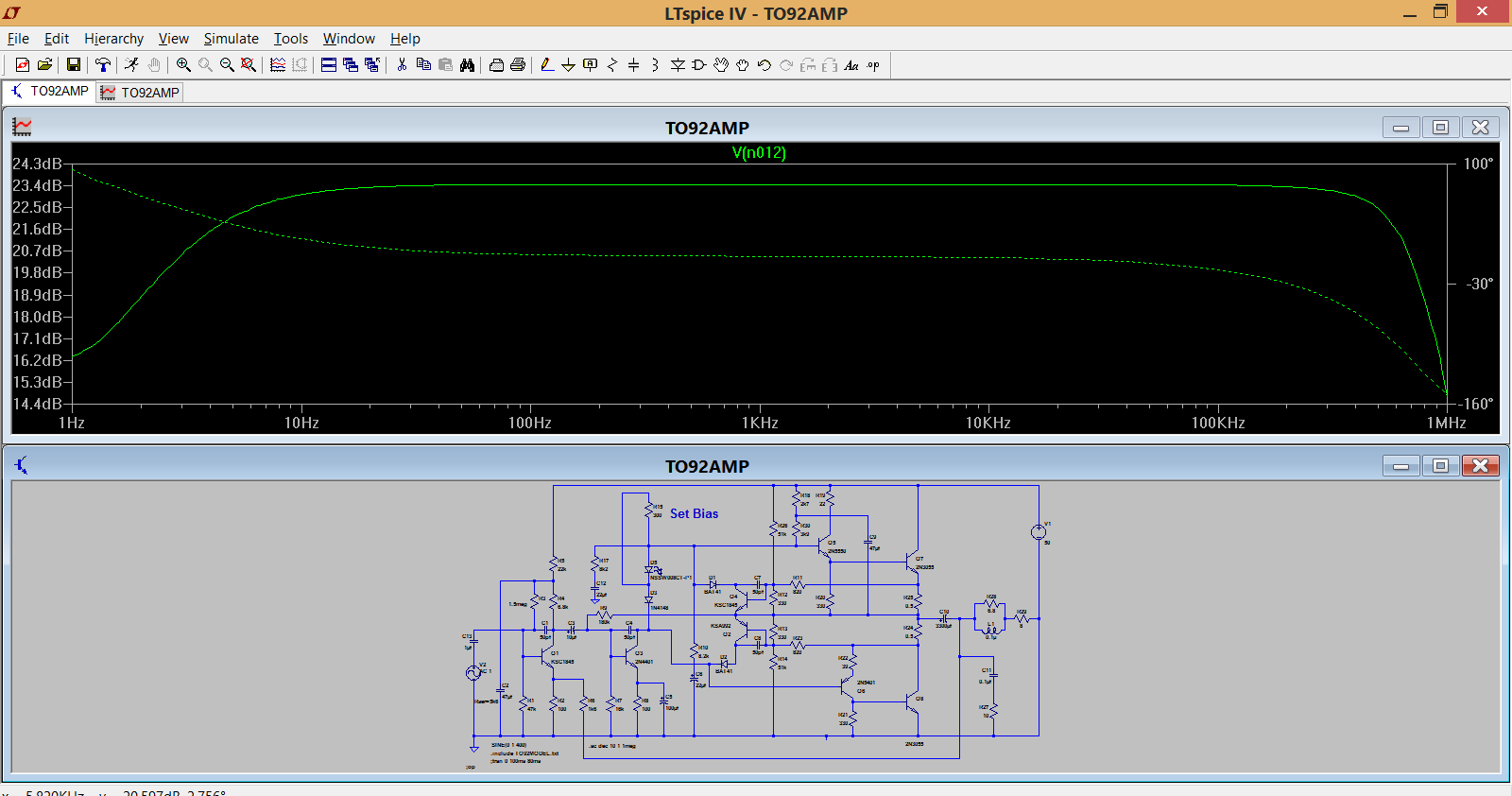Create a new schematic from the toolbar
Viewport: 1512px width, 796px height.
[23, 65]
